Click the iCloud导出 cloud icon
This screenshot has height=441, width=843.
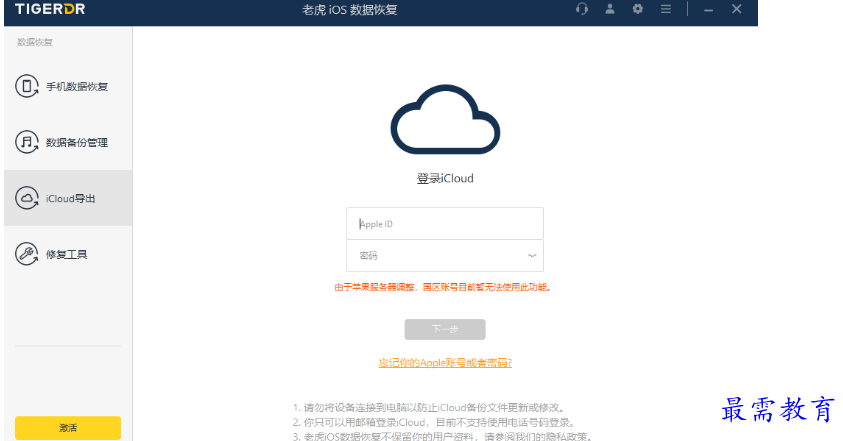pyautogui.click(x=26, y=198)
